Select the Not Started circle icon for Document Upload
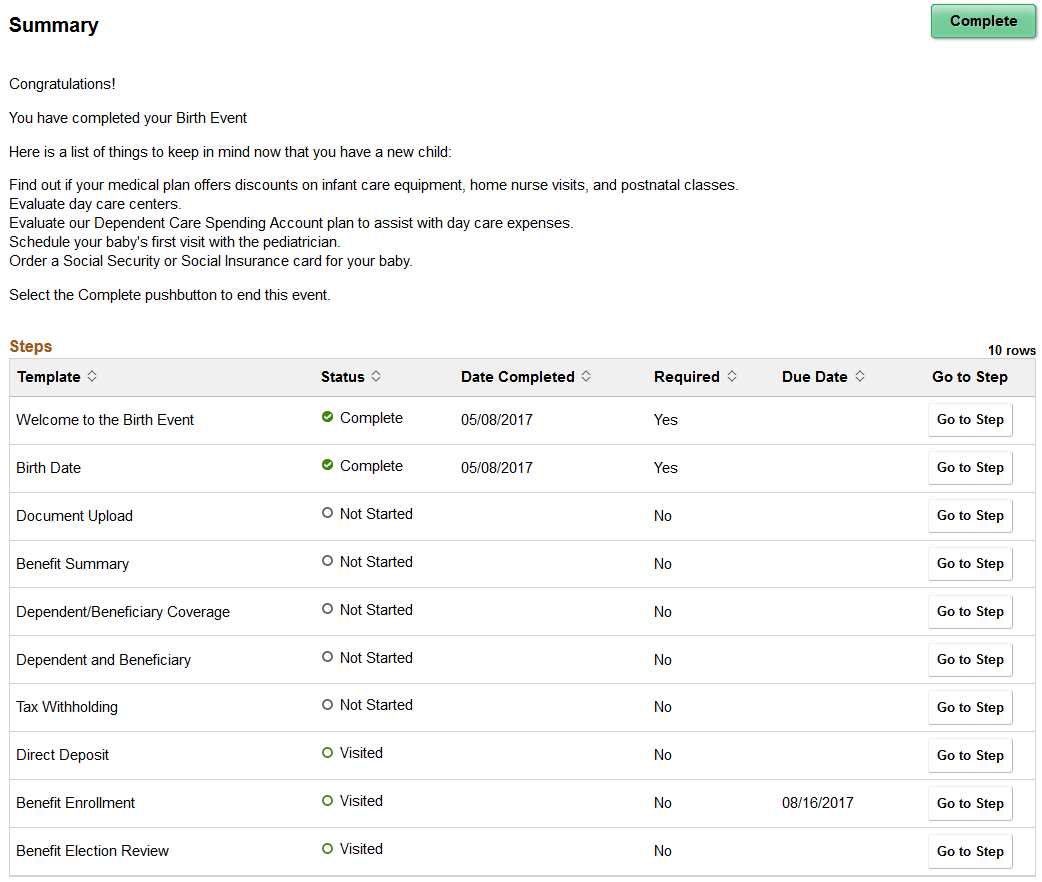This screenshot has width=1042, height=882. [x=327, y=512]
